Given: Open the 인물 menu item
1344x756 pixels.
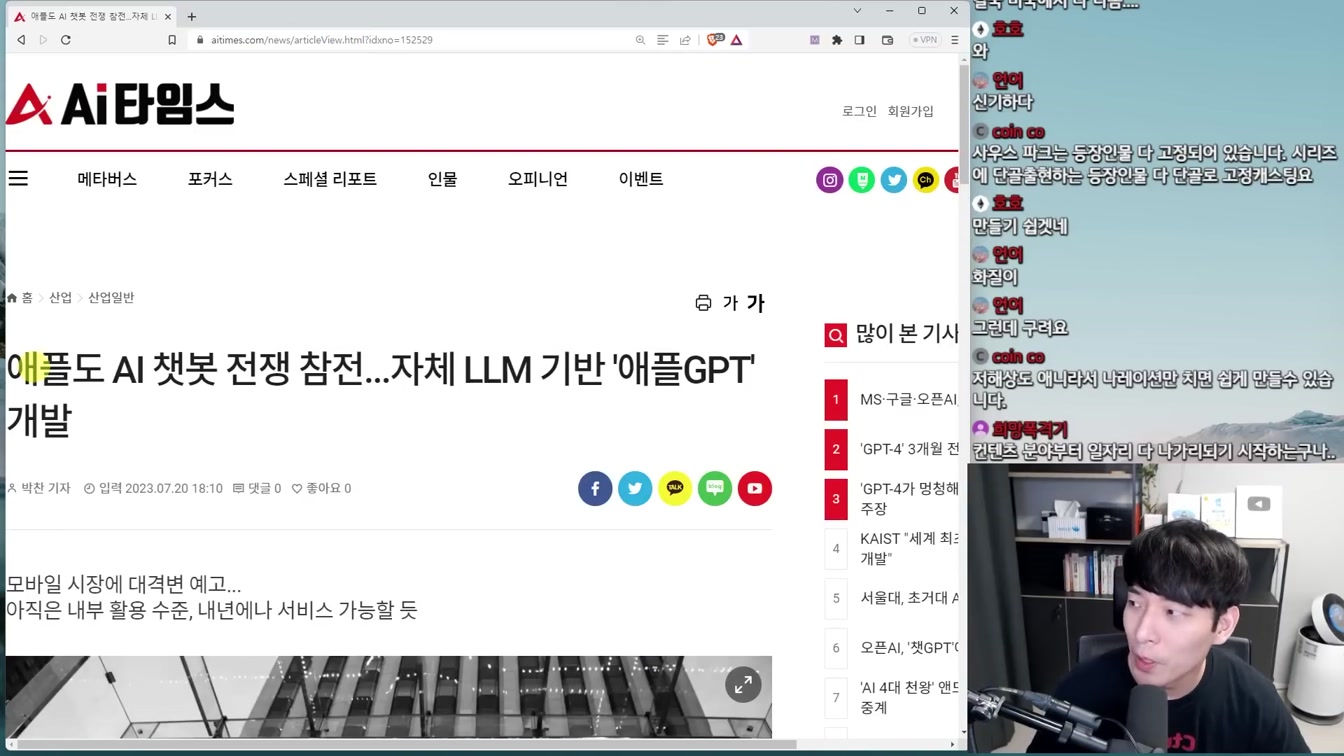Looking at the screenshot, I should [442, 179].
